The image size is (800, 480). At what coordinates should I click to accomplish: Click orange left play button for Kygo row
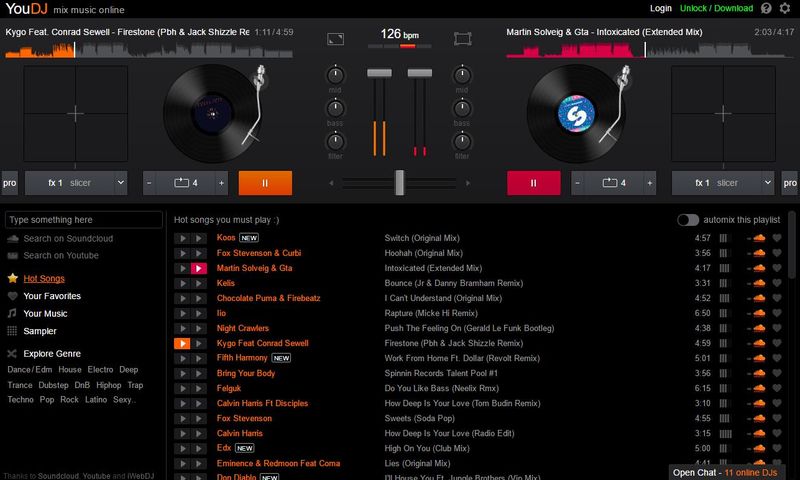click(182, 343)
